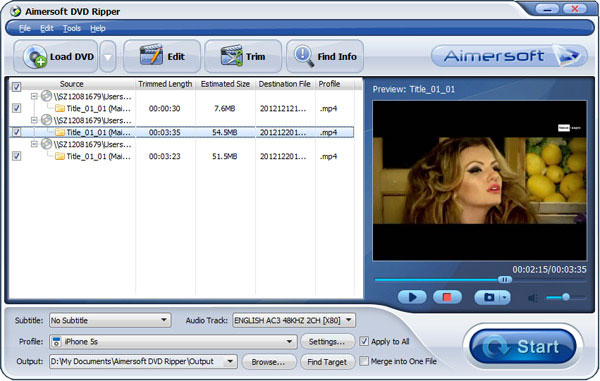Open the Help menu
This screenshot has height=381, width=600.
click(x=98, y=28)
